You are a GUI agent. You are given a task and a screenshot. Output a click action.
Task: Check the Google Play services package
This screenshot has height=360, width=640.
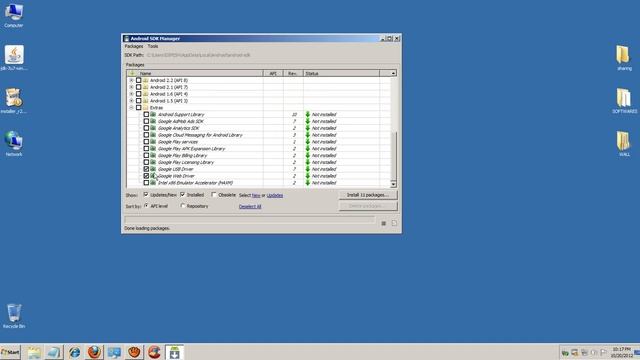[146, 142]
